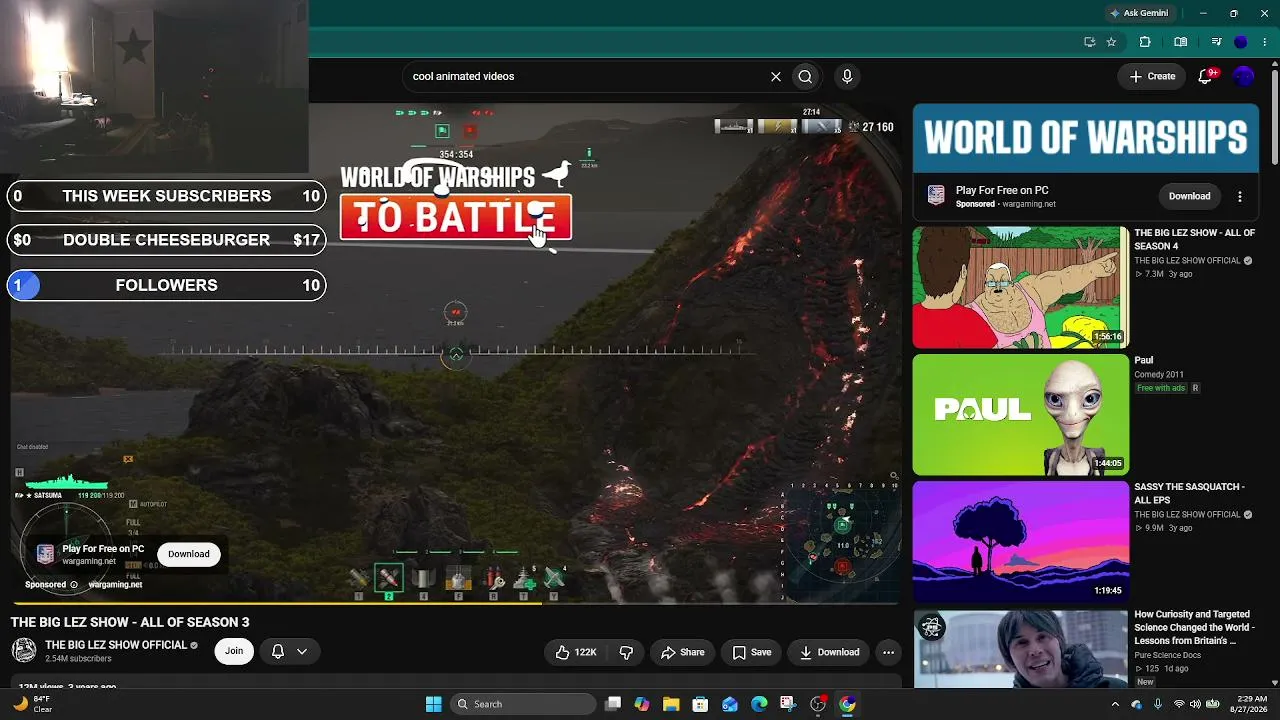Click title 'THE BIG LEZ SHOW - ALL OF SEASON 4'
The height and width of the screenshot is (720, 1280).
click(1194, 239)
